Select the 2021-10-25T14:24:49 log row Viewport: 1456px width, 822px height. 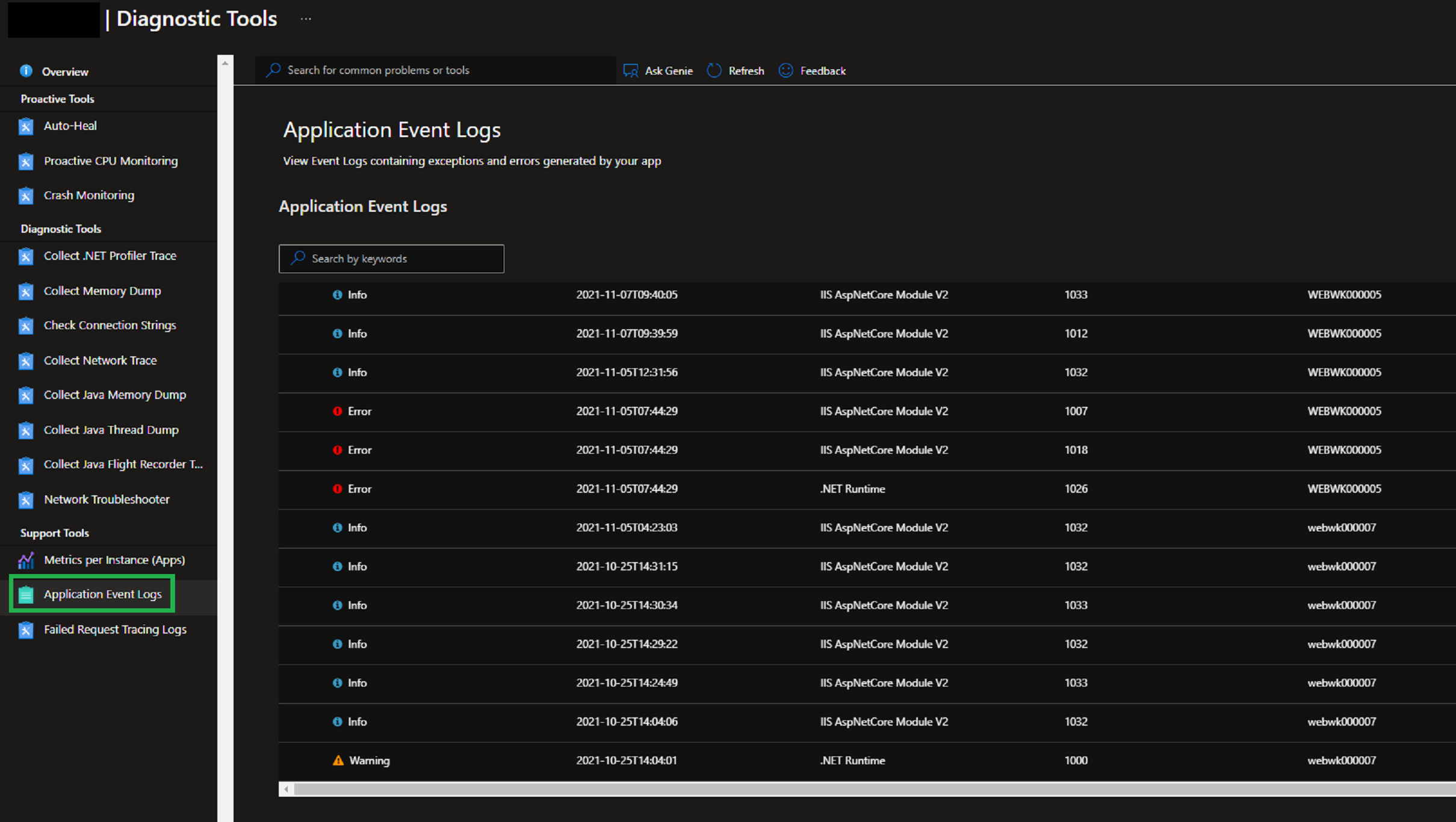(867, 683)
